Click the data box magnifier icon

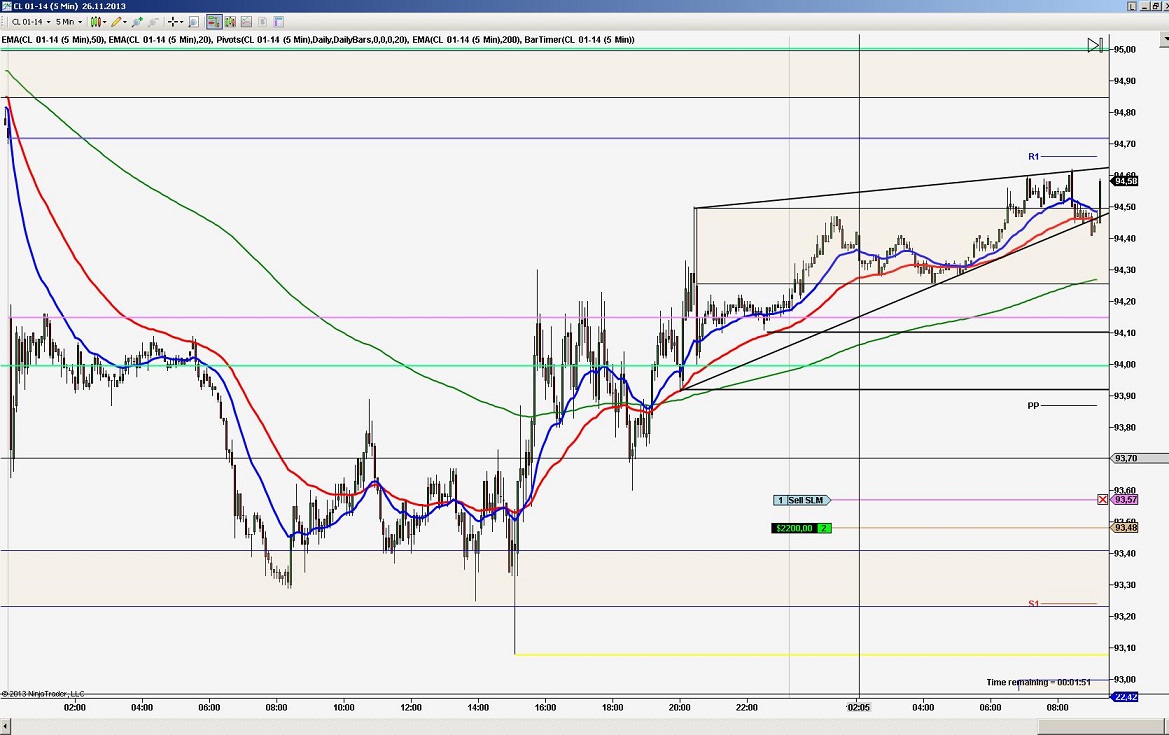[x=193, y=21]
